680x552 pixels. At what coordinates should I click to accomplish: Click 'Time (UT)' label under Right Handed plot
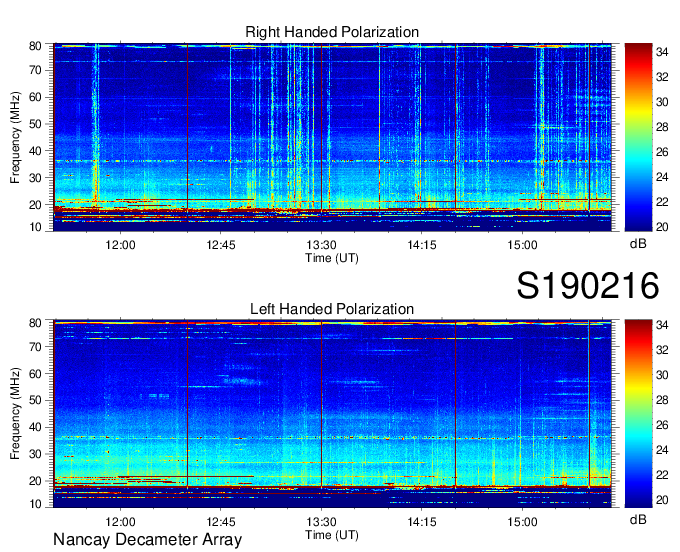(332, 258)
